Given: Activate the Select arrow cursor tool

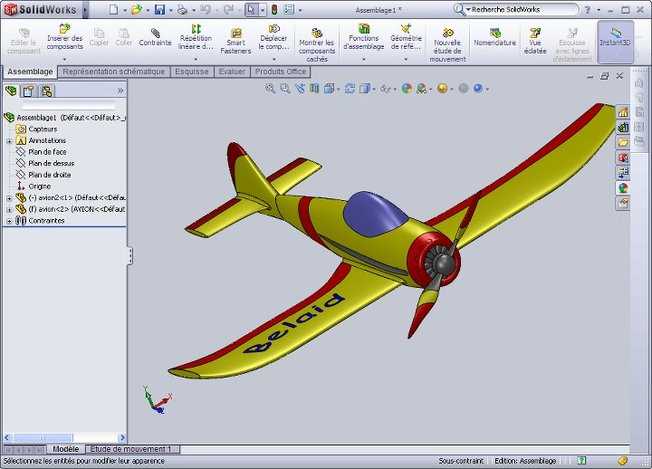Looking at the screenshot, I should click(251, 10).
